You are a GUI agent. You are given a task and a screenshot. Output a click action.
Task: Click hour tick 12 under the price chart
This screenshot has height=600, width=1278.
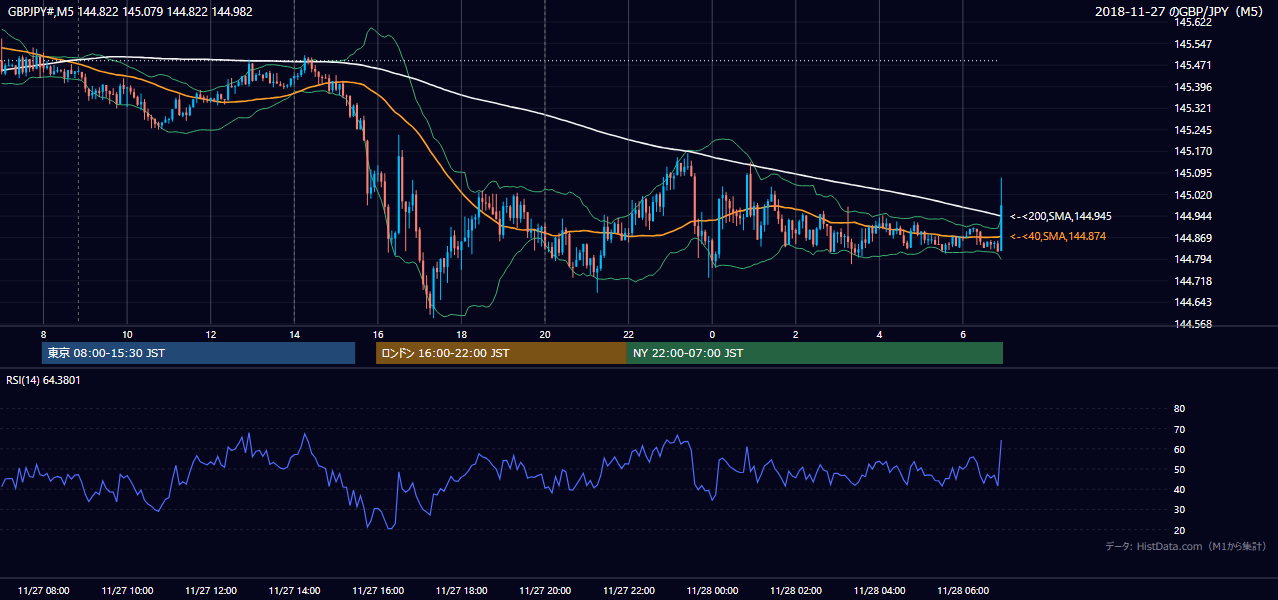pos(211,333)
